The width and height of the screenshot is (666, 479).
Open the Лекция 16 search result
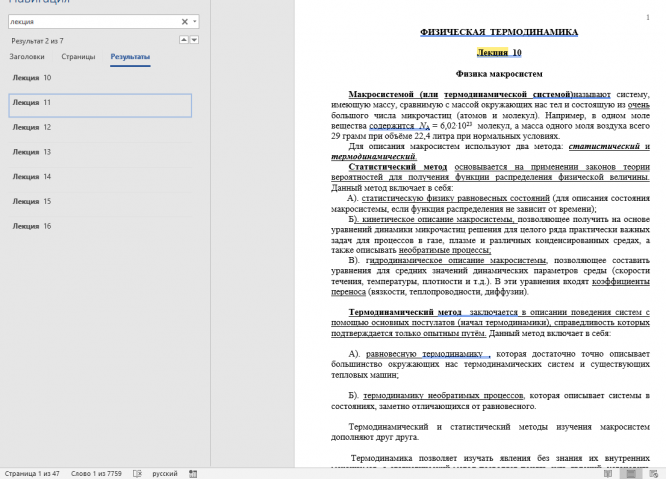(x=100, y=226)
